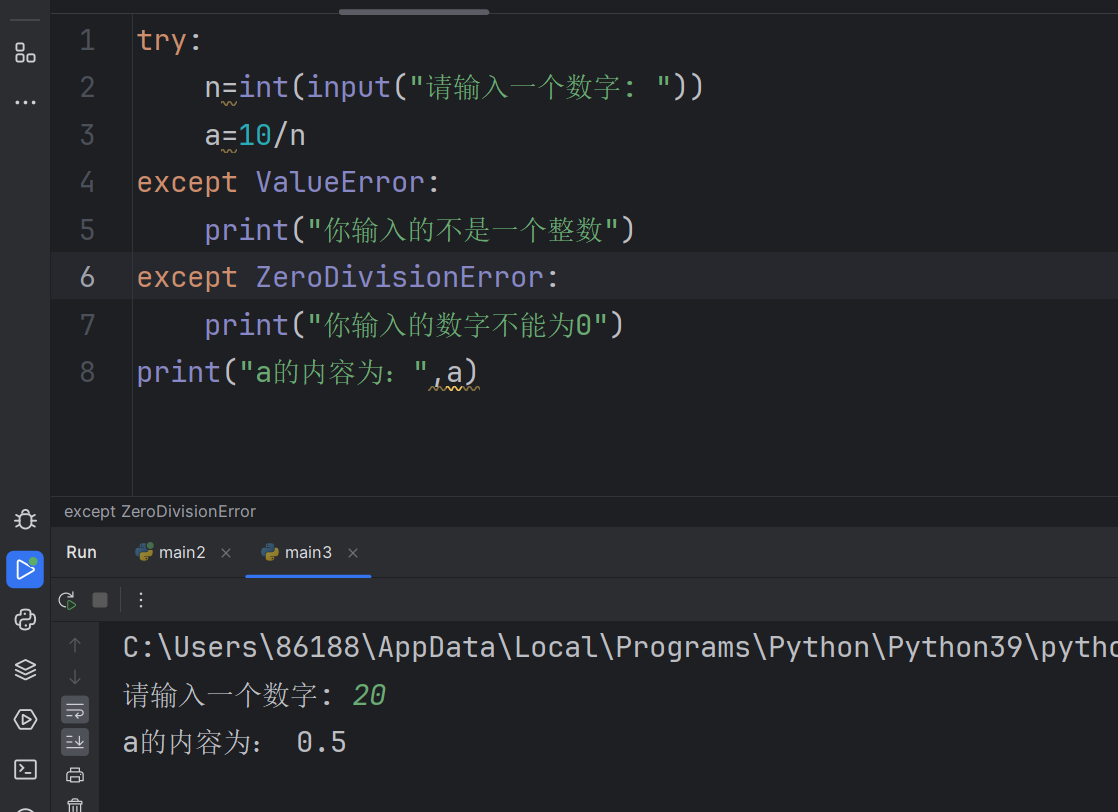The height and width of the screenshot is (812, 1118).
Task: Open the run toolbar more options menu
Action: point(141,600)
